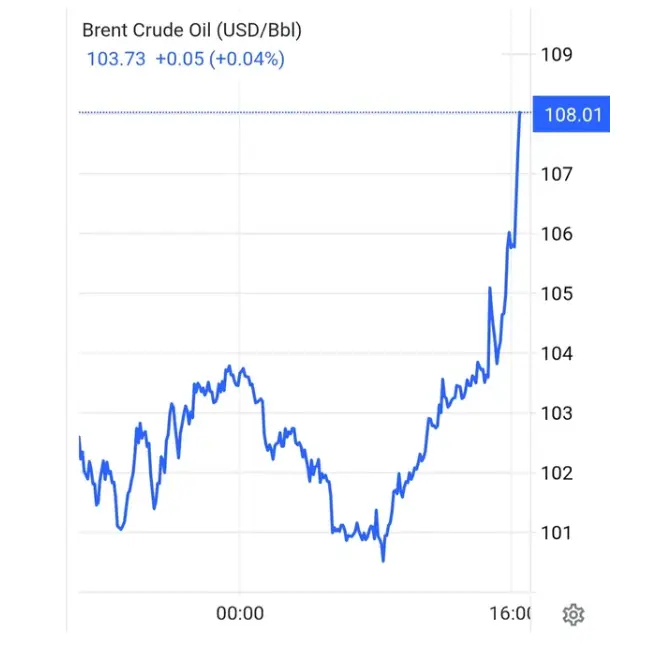Image resolution: width=663 pixels, height=647 pixels.
Task: Click the 105 price axis label
Action: coord(557,294)
